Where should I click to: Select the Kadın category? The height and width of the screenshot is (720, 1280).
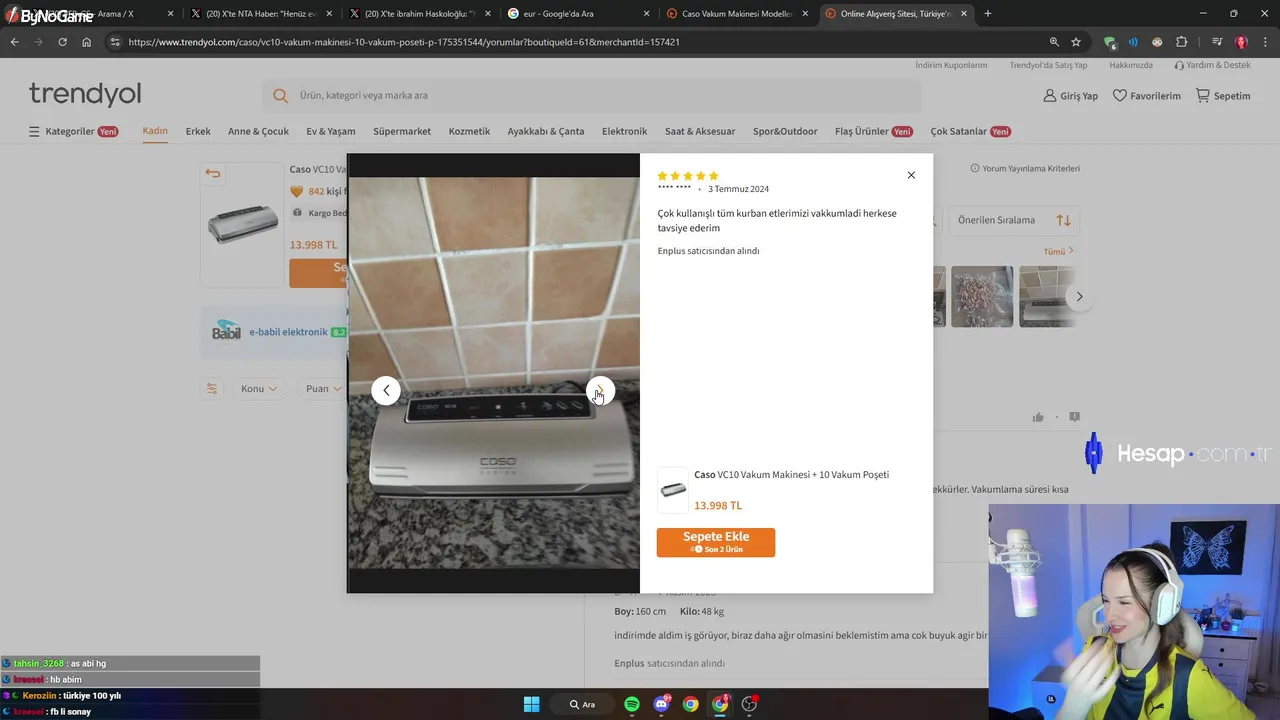coord(155,131)
